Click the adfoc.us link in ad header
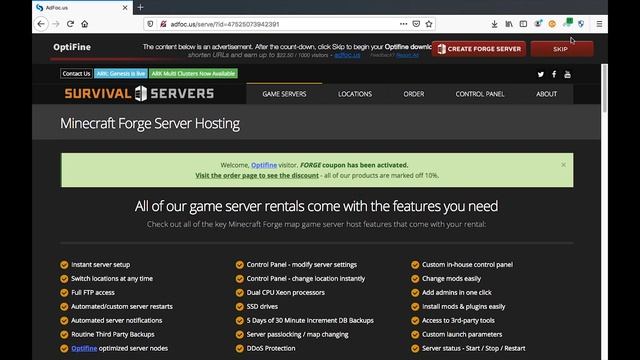The height and width of the screenshot is (360, 640). pyautogui.click(x=347, y=55)
